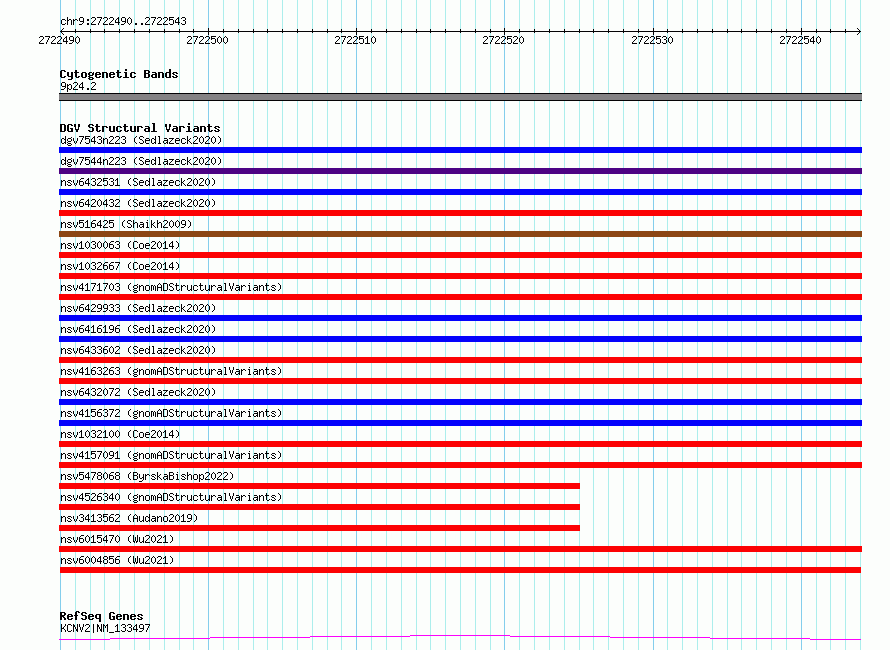Screen dimensions: 890x650
Task: Select nsv1030063 (Coe2014) label
Action: [120, 245]
